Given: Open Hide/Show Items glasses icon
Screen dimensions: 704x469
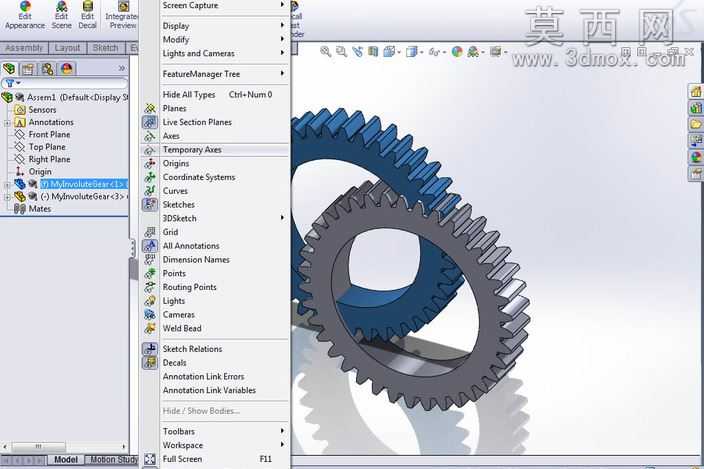Looking at the screenshot, I should tap(434, 52).
